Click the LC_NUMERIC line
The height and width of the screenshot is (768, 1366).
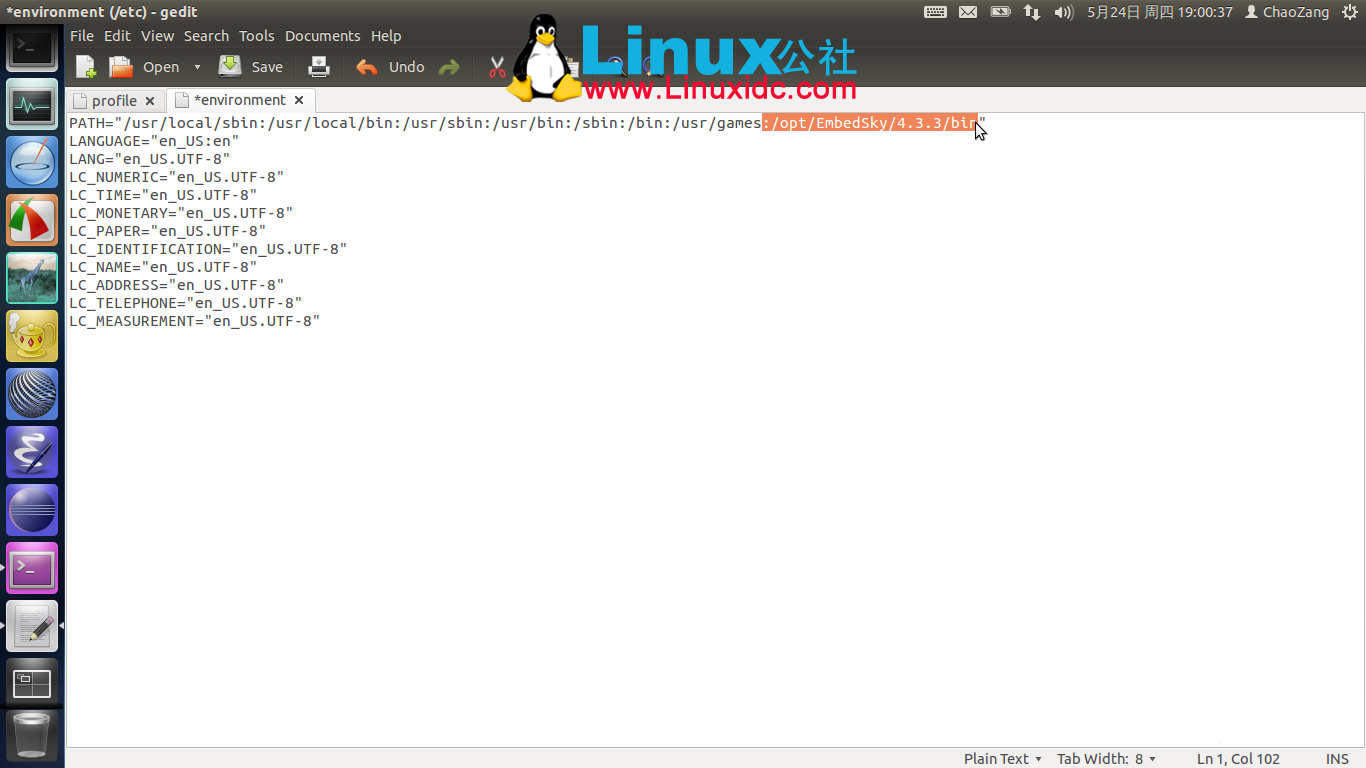[176, 177]
